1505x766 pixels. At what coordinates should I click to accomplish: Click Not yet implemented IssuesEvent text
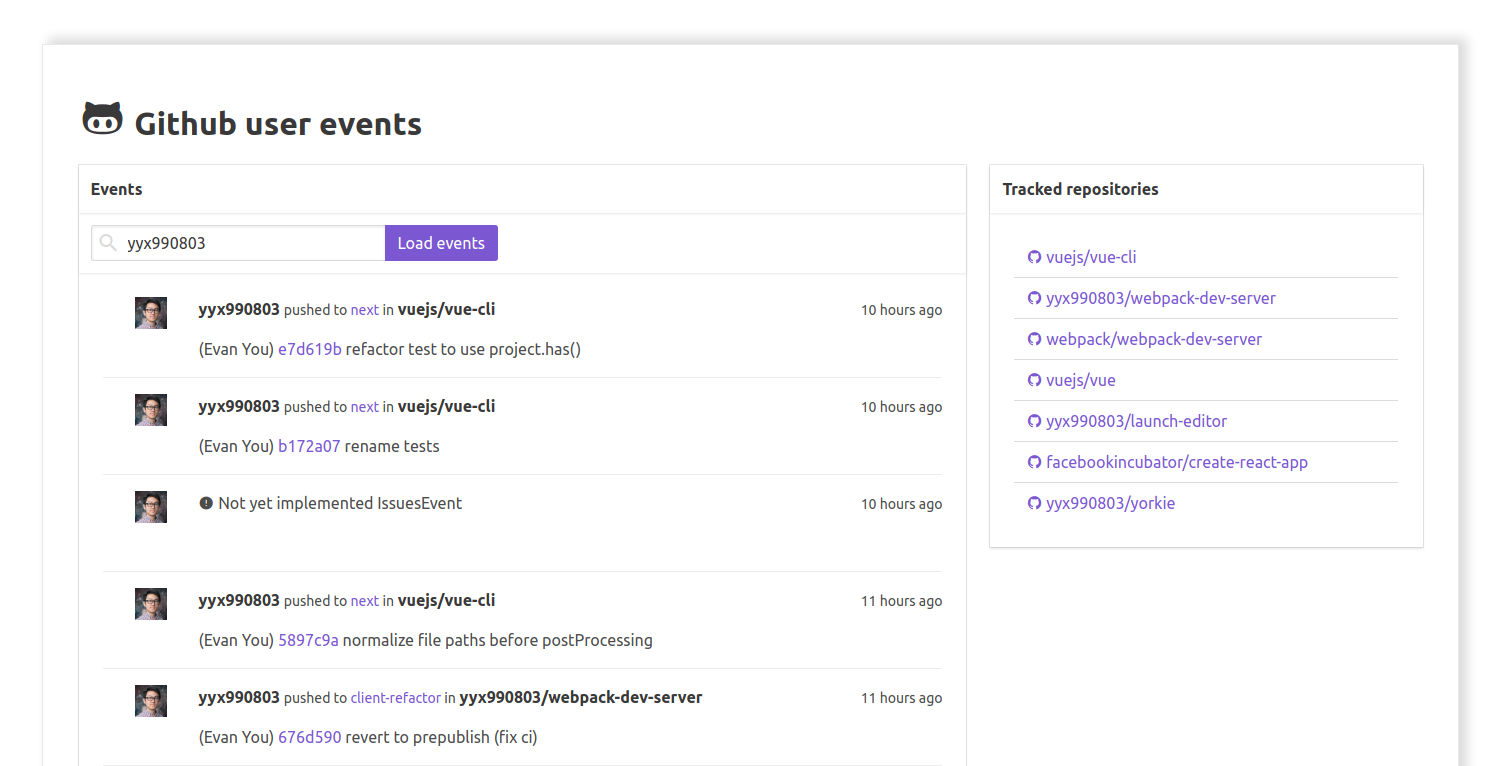[x=340, y=503]
